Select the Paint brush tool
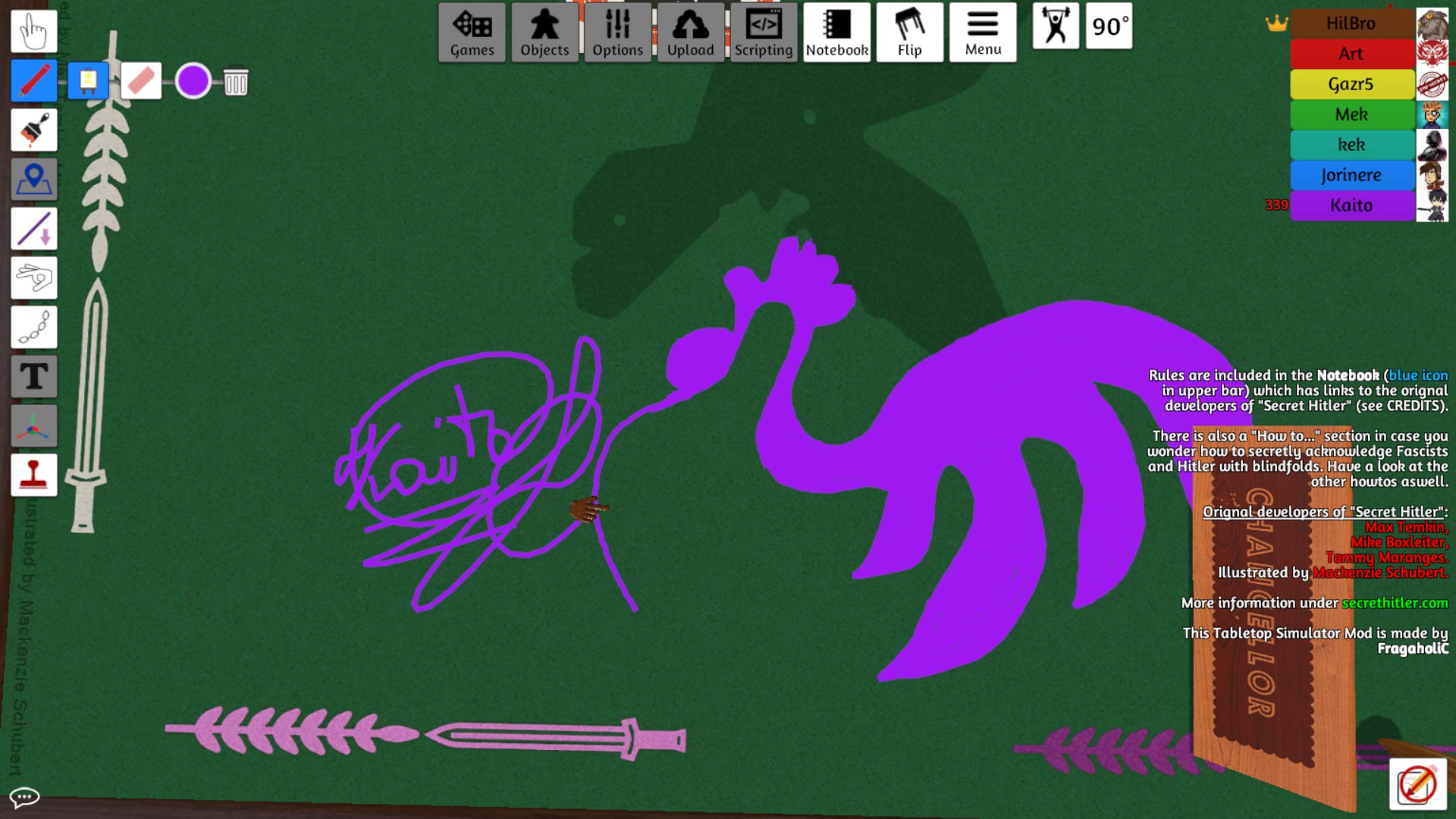Screen dimensions: 1456x819 (33, 130)
